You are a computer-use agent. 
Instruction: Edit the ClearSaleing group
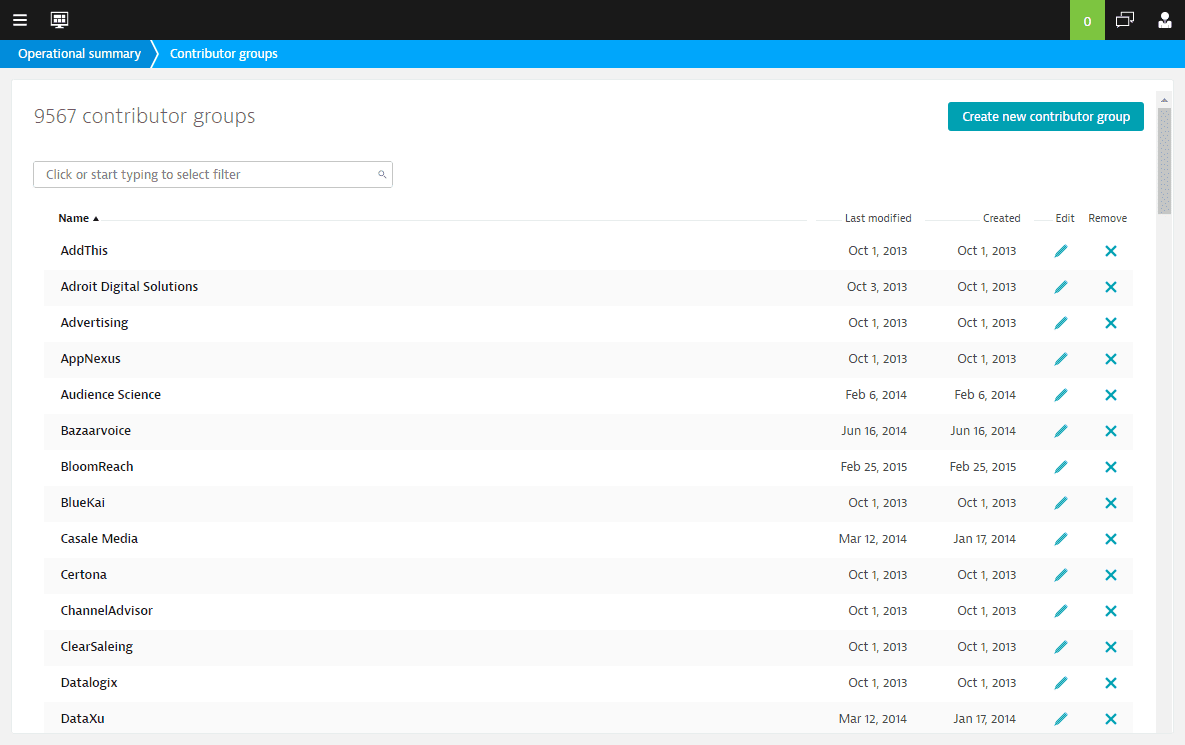tap(1061, 647)
